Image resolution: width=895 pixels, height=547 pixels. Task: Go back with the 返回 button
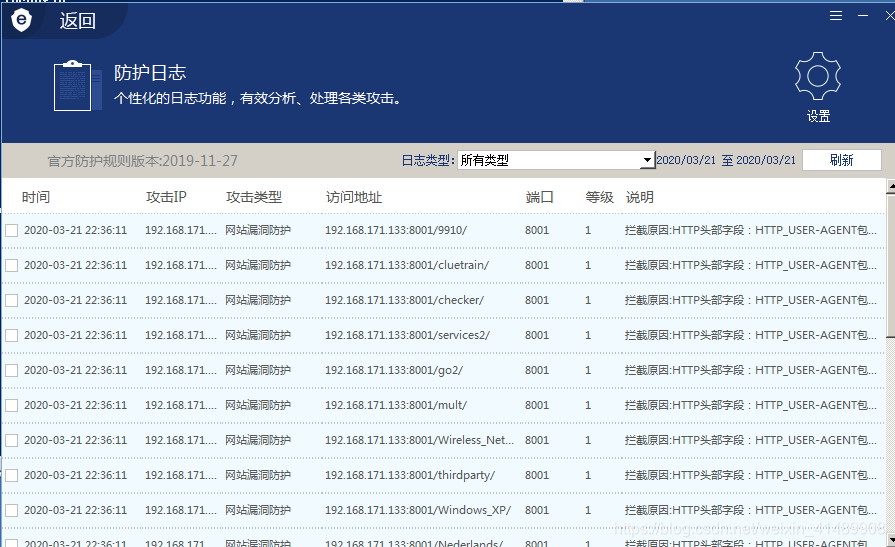[77, 21]
